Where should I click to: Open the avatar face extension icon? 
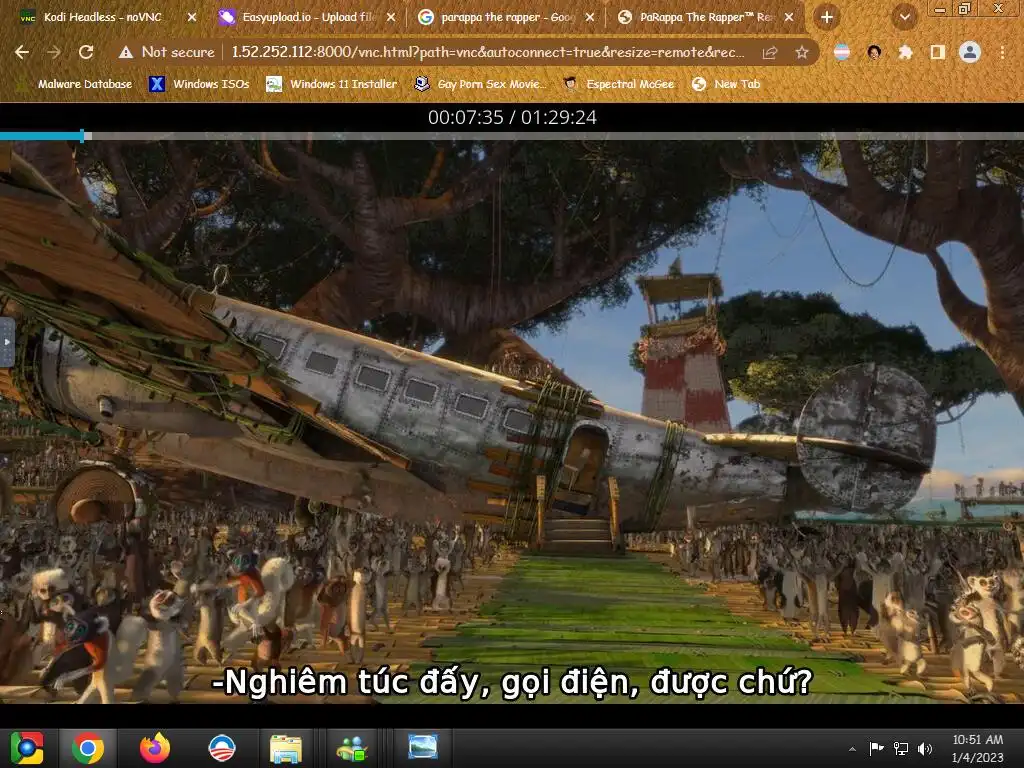(x=874, y=52)
